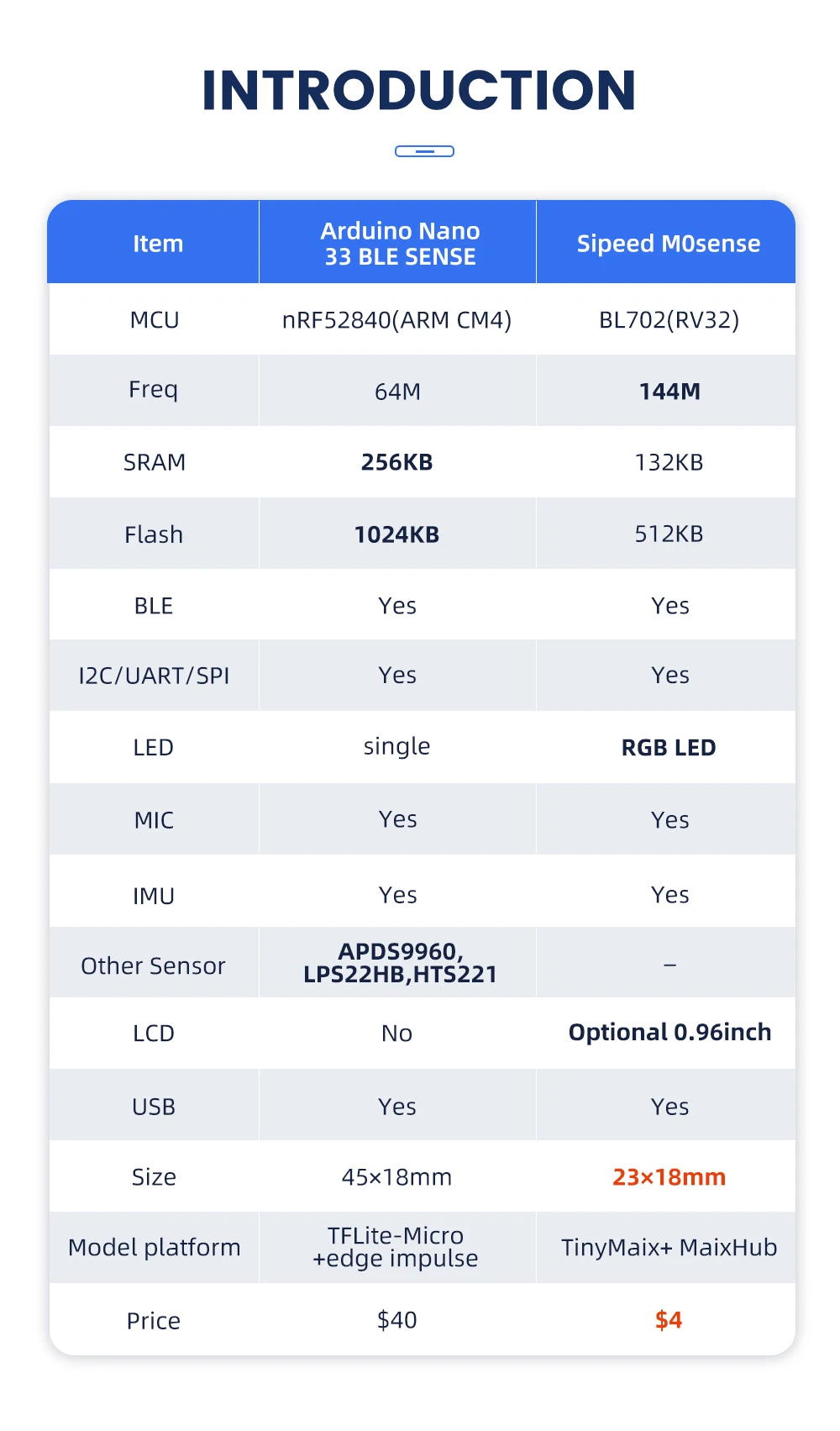Click the I2C/UART/SPI row label

point(154,676)
